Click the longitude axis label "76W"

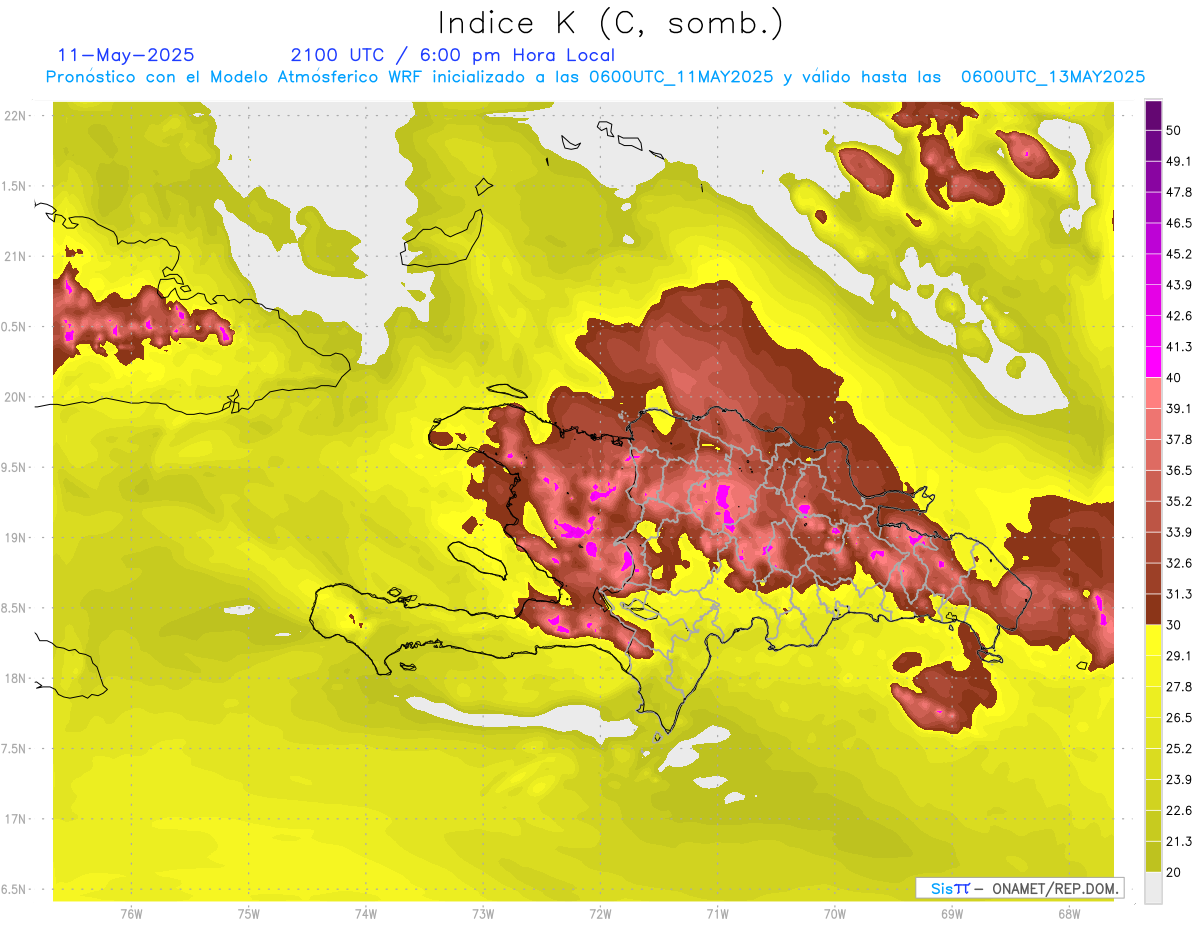131,913
